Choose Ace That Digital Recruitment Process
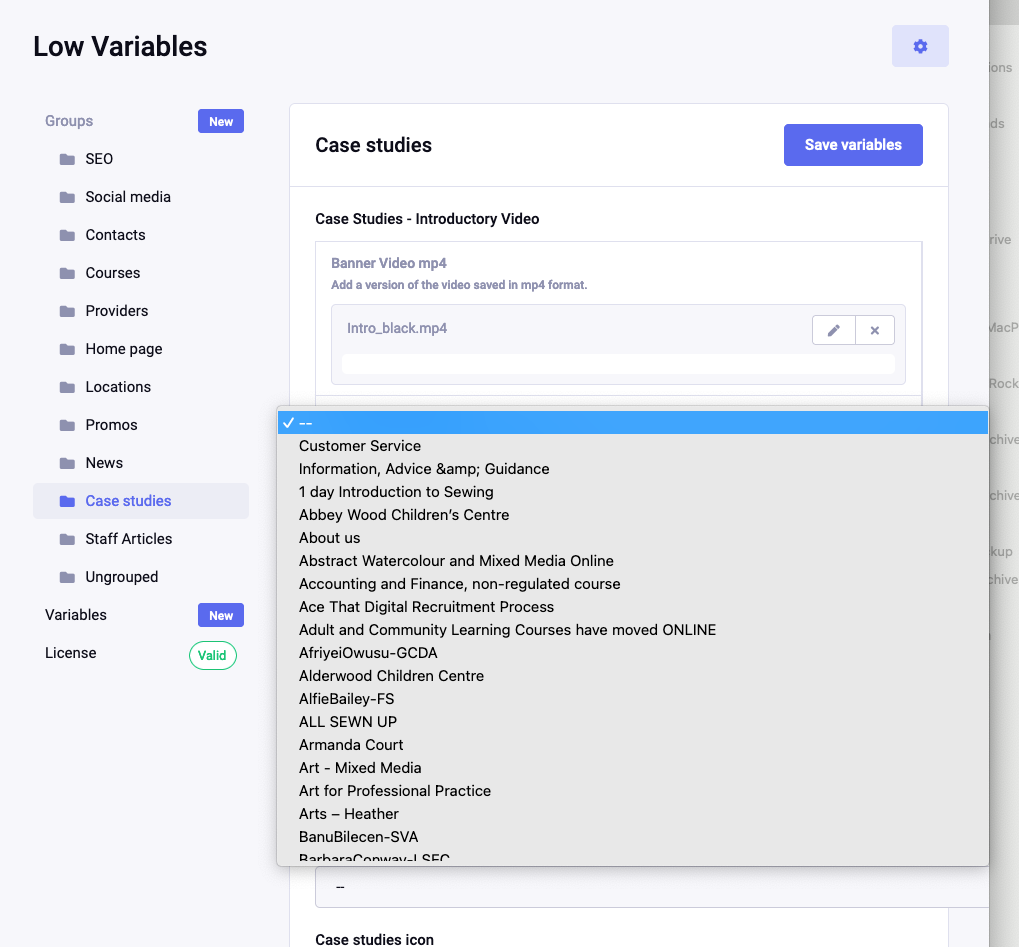1019x947 pixels. (633, 607)
